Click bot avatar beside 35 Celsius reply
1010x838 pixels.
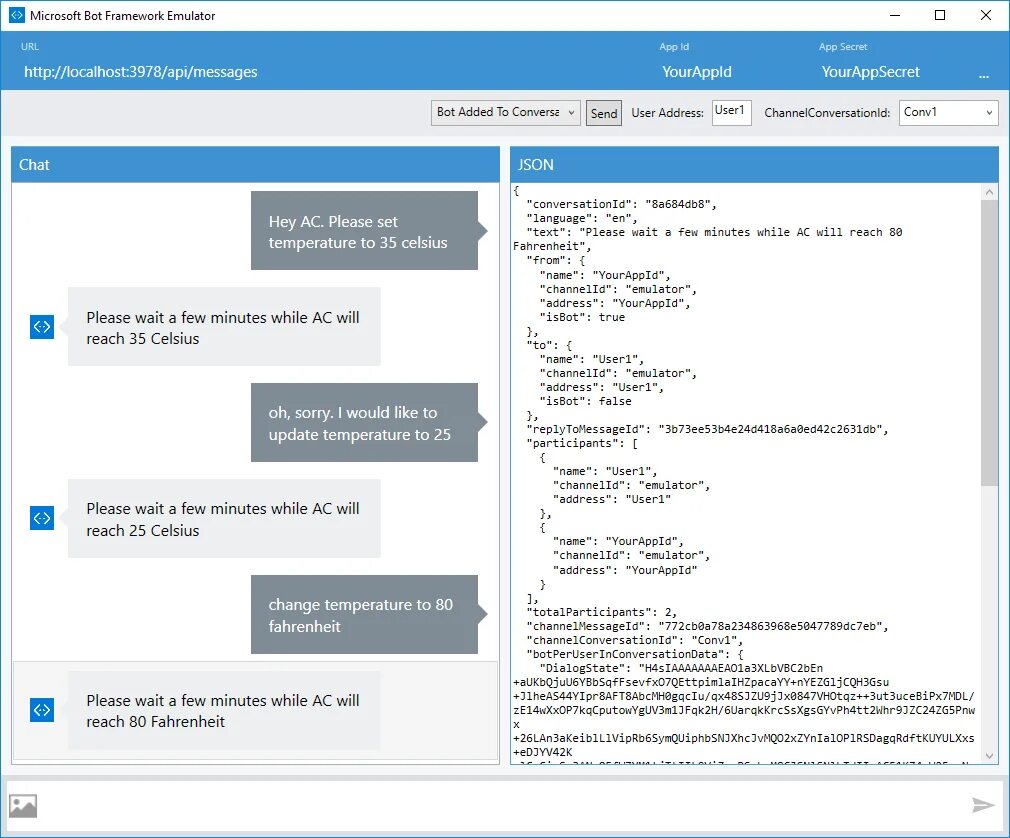pos(42,327)
